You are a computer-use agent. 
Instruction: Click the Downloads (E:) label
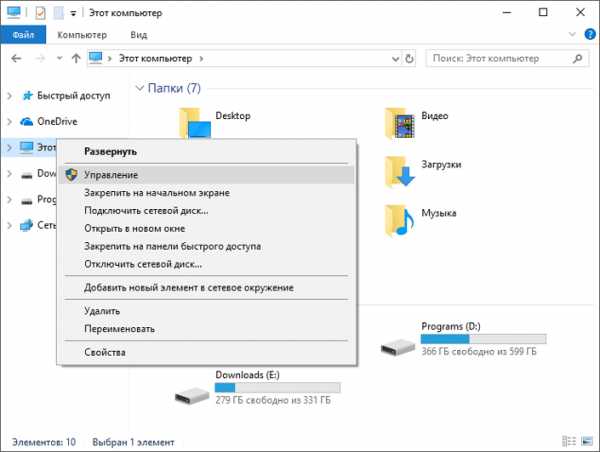[x=248, y=375]
